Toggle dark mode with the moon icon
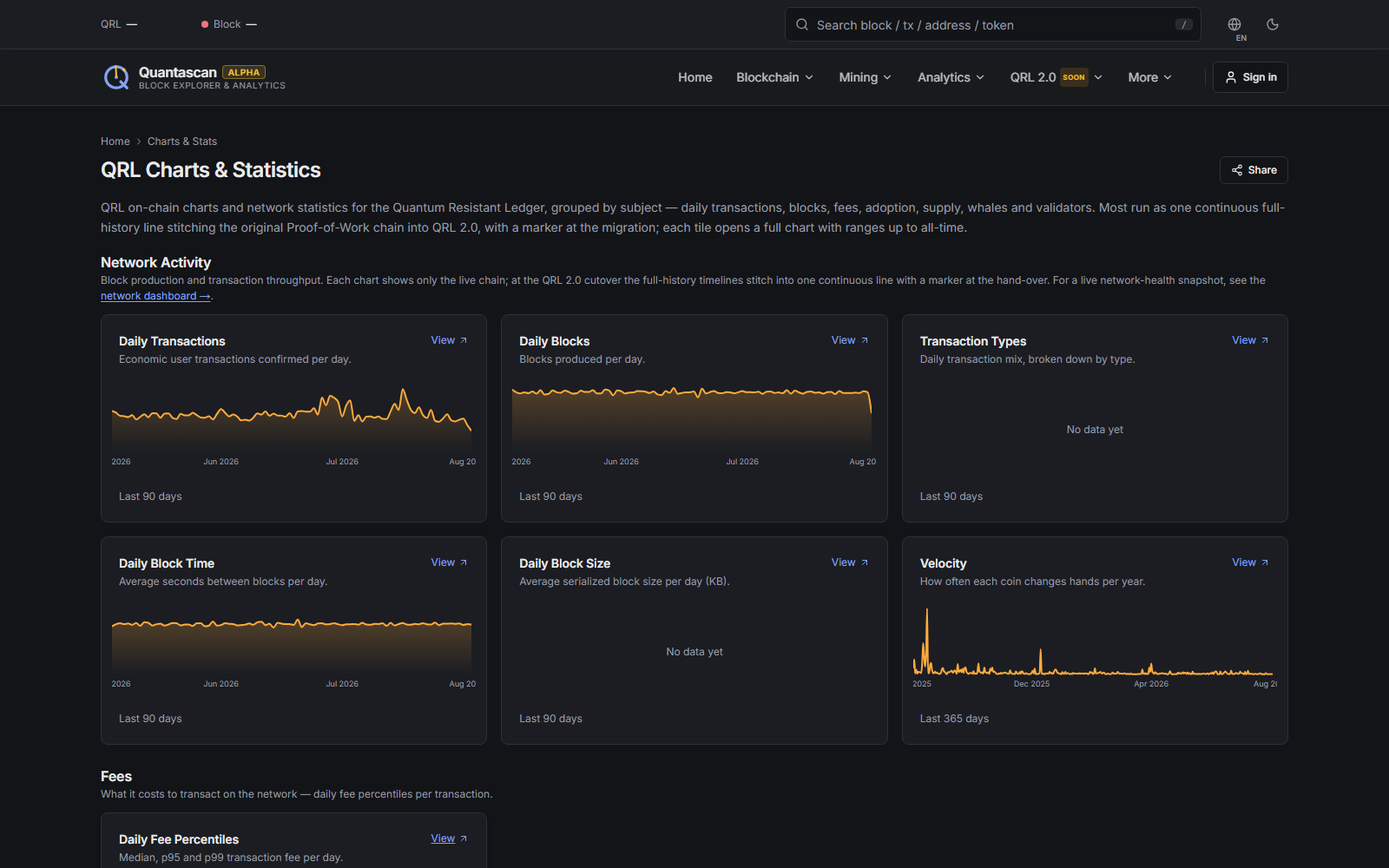Viewport: 1389px width, 868px height. pyautogui.click(x=1273, y=24)
